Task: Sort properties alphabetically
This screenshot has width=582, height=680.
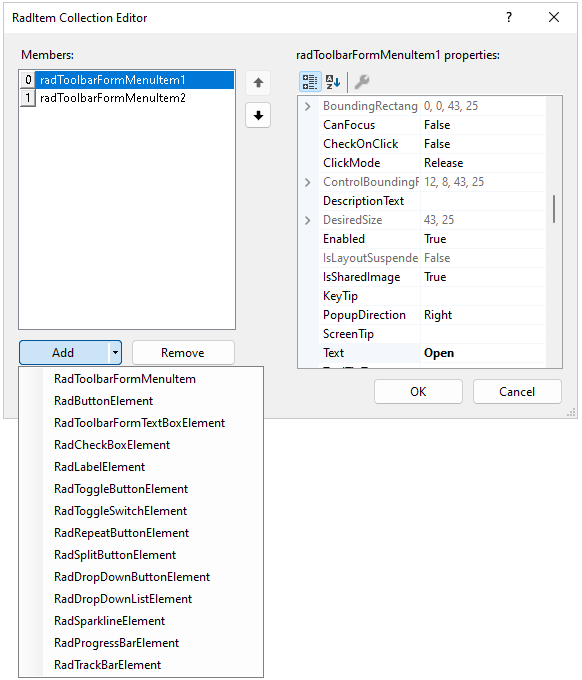Action: (333, 82)
